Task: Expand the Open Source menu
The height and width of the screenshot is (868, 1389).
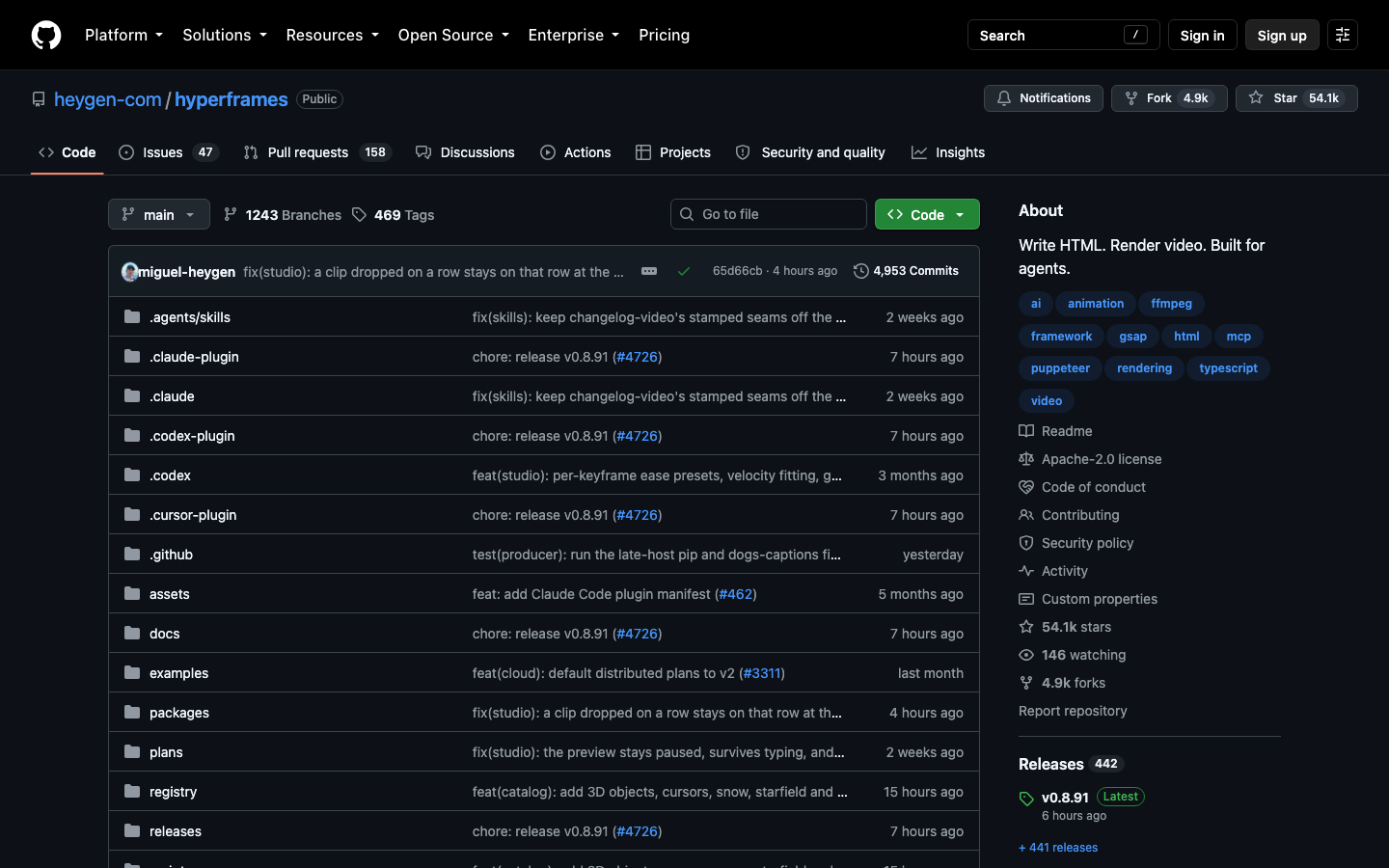Action: click(x=453, y=35)
